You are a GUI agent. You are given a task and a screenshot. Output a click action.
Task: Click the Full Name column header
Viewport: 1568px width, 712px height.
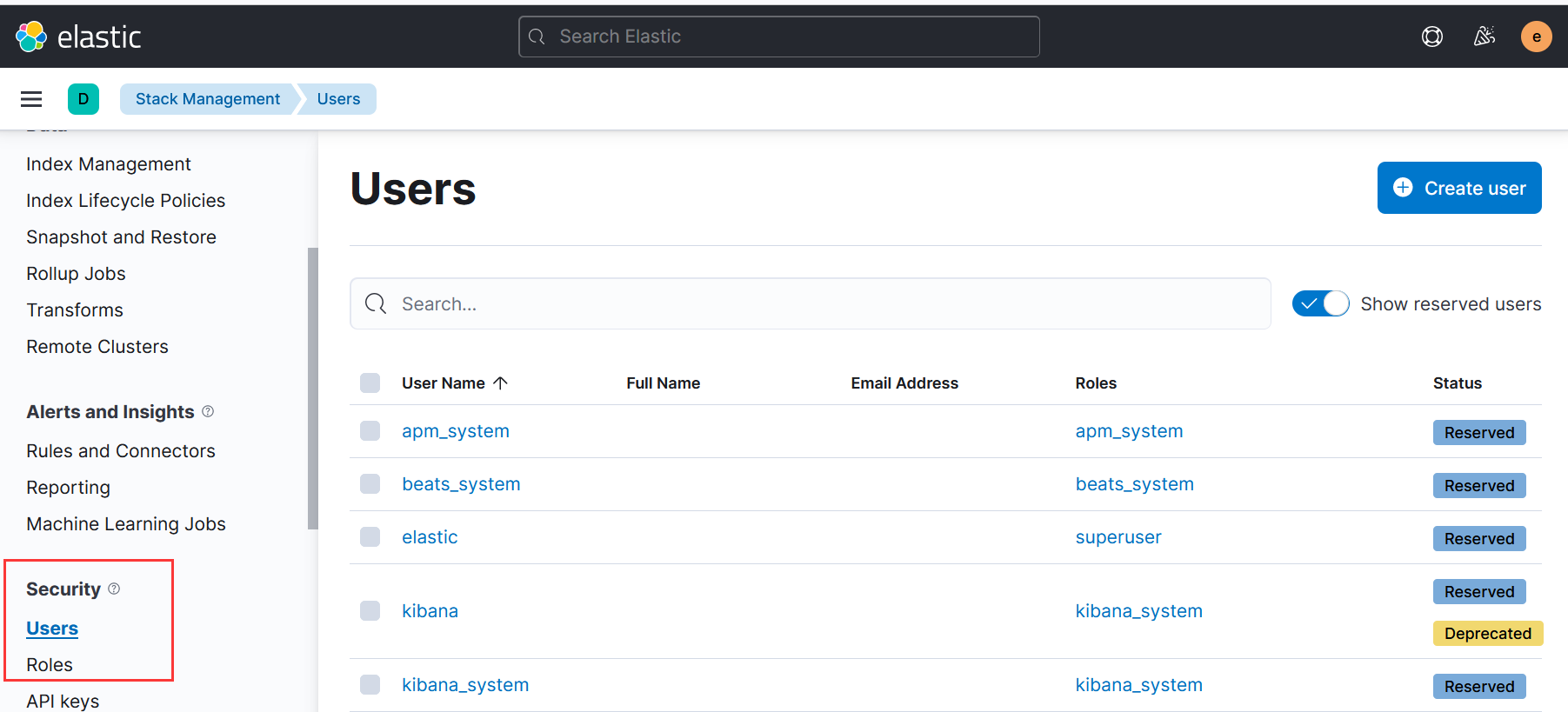tap(664, 383)
